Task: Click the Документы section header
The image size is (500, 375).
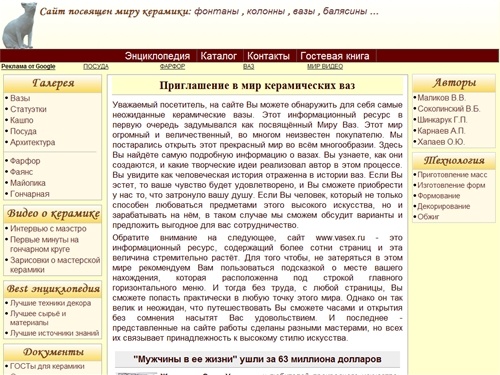Action: tap(53, 352)
